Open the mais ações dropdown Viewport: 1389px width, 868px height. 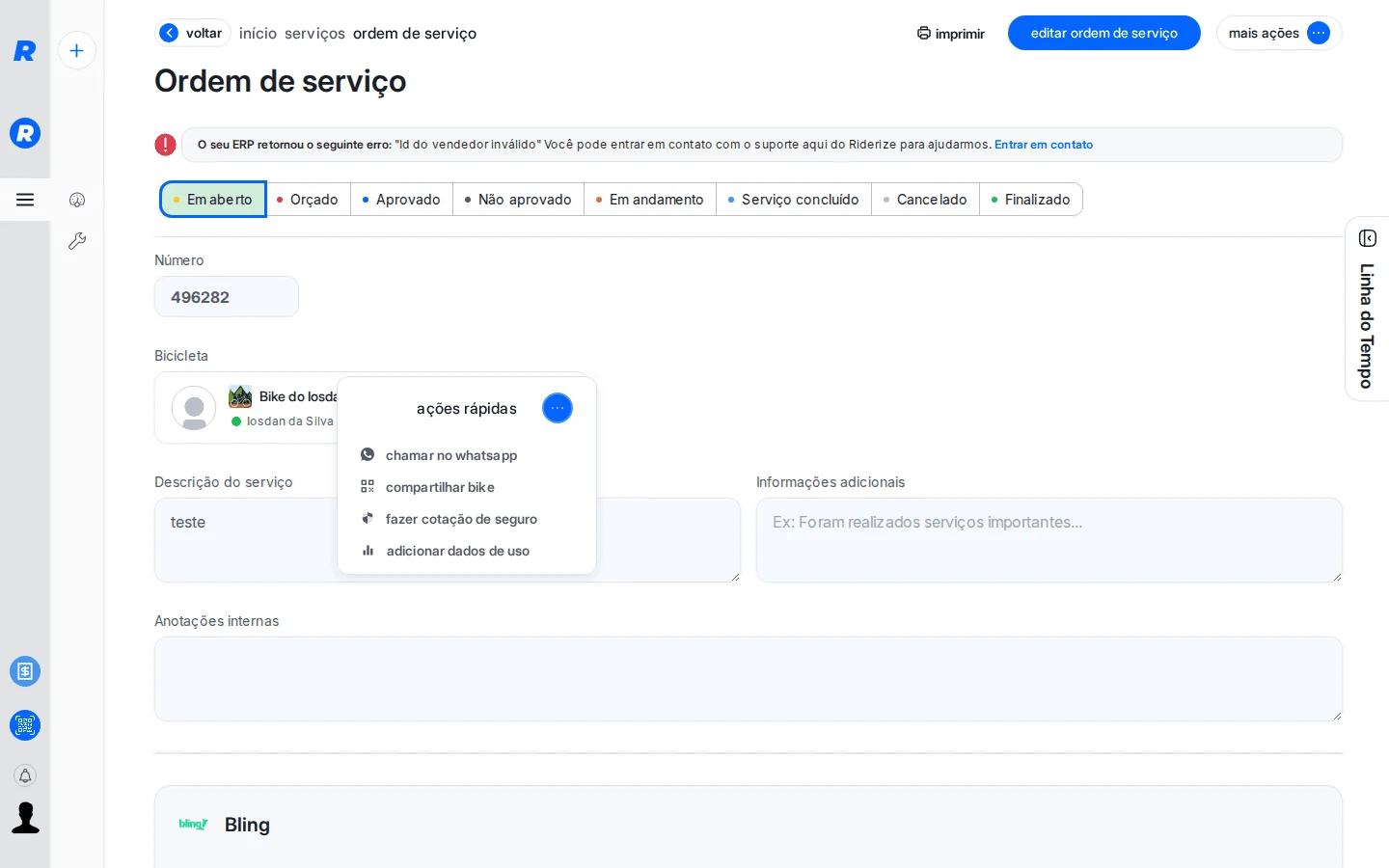tap(1279, 33)
